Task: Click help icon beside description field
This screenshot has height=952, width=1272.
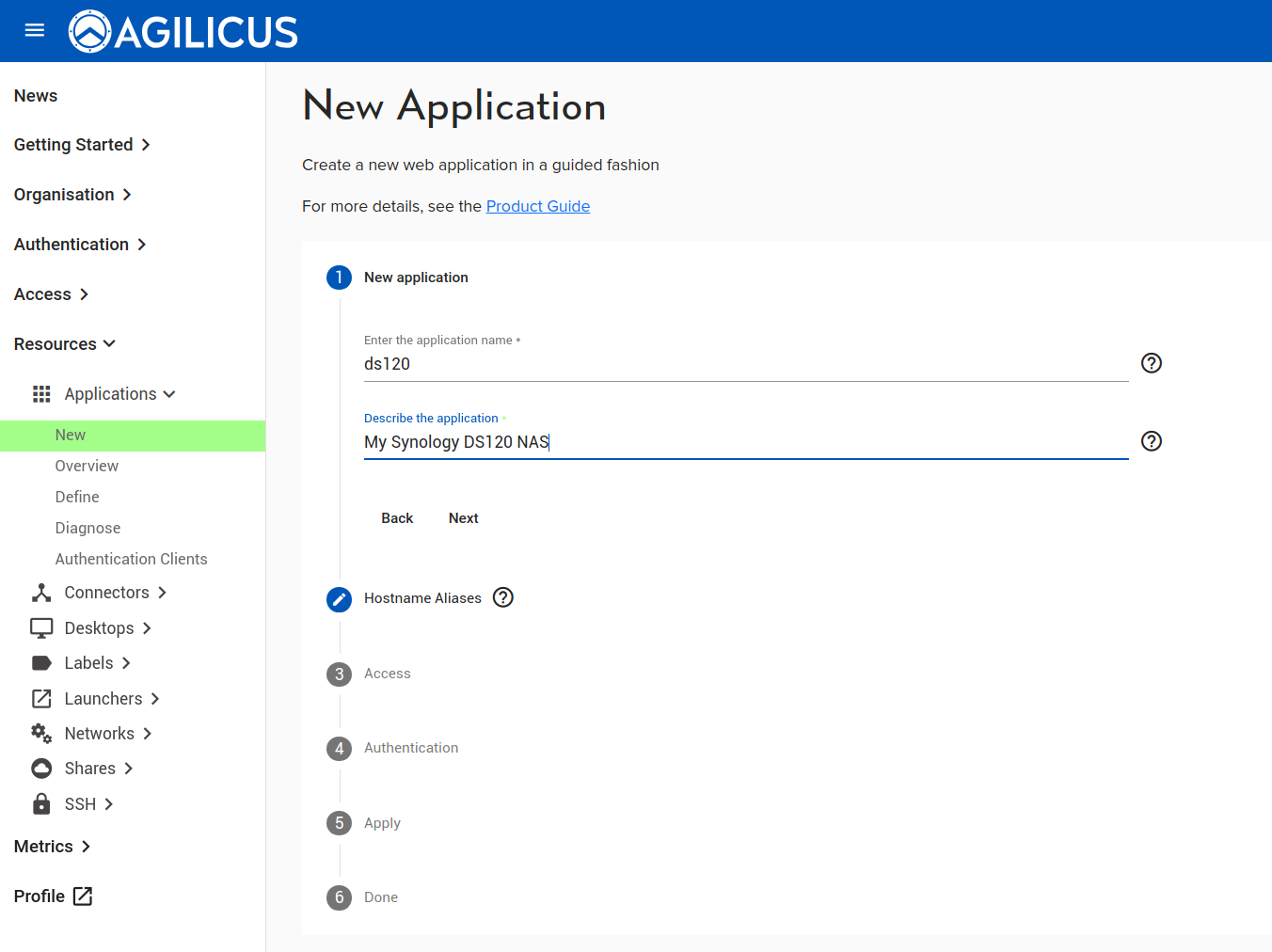Action: point(1151,441)
